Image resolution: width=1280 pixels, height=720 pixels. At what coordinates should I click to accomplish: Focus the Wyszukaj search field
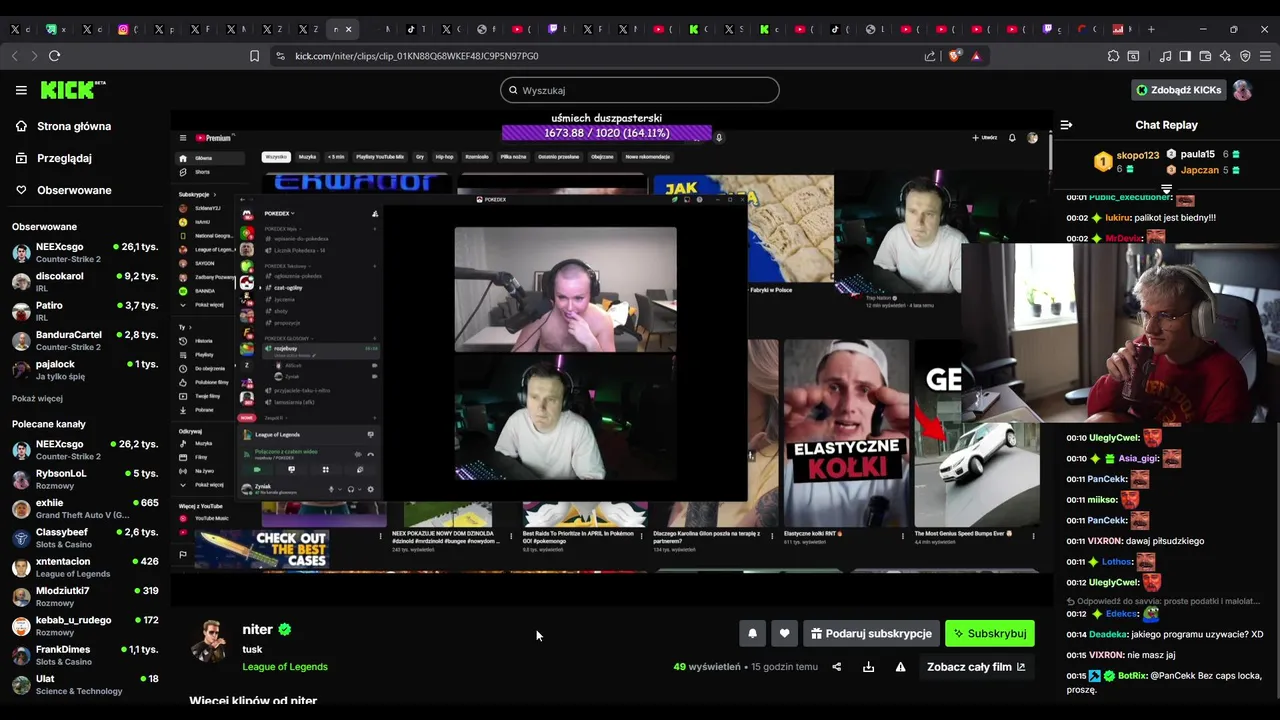point(640,90)
